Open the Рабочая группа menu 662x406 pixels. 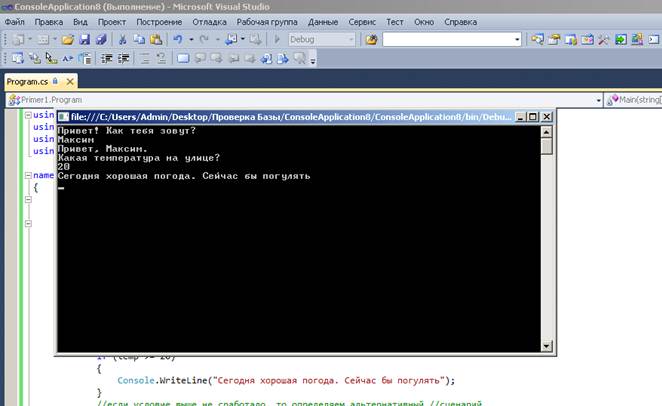(x=267, y=22)
